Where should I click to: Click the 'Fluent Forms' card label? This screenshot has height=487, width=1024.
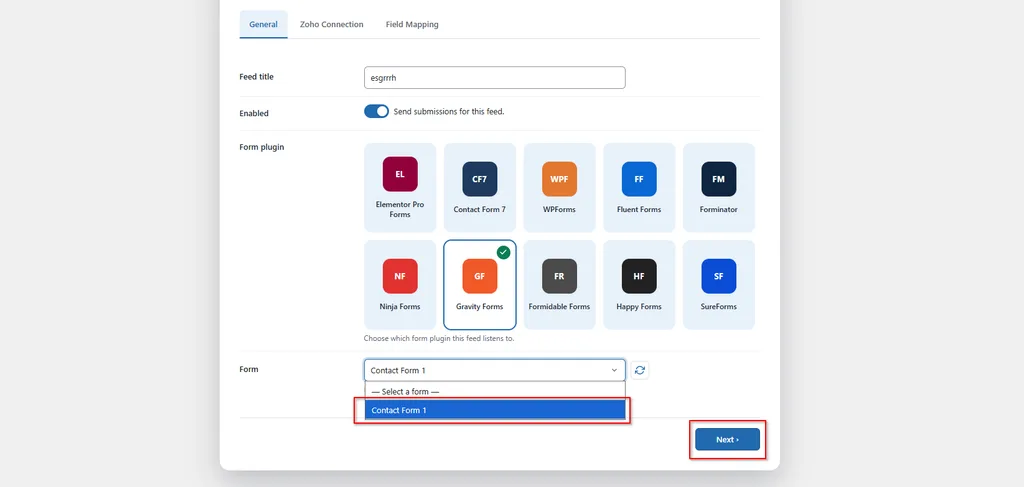pyautogui.click(x=639, y=210)
